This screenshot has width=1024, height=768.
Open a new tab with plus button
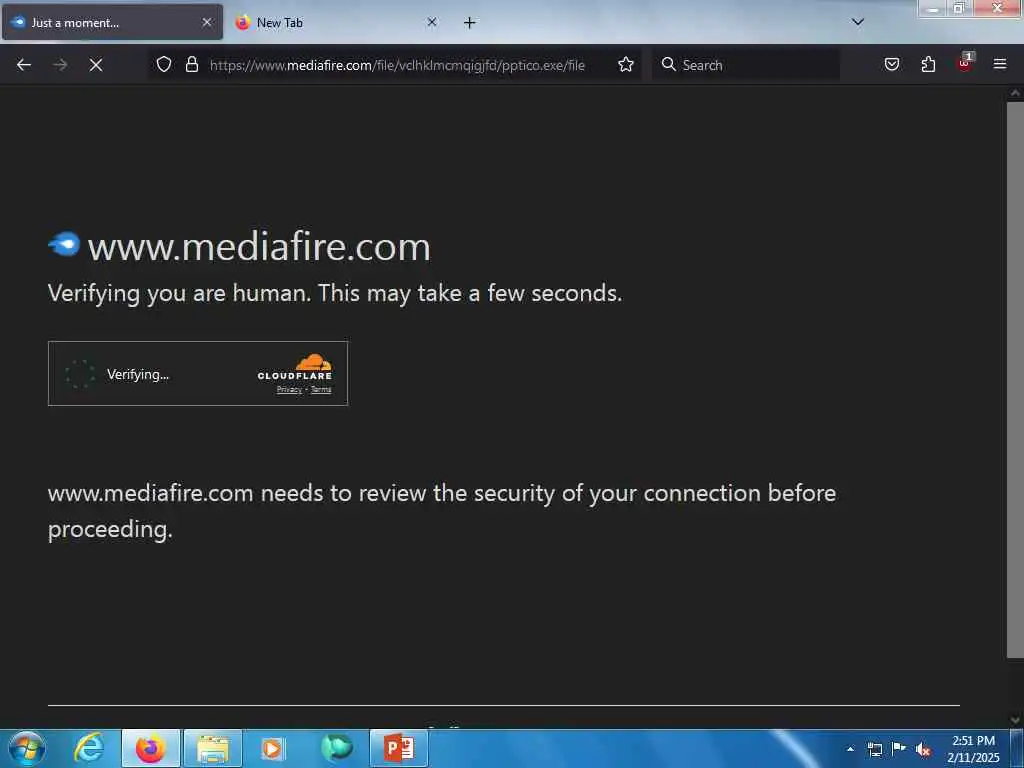(x=470, y=23)
